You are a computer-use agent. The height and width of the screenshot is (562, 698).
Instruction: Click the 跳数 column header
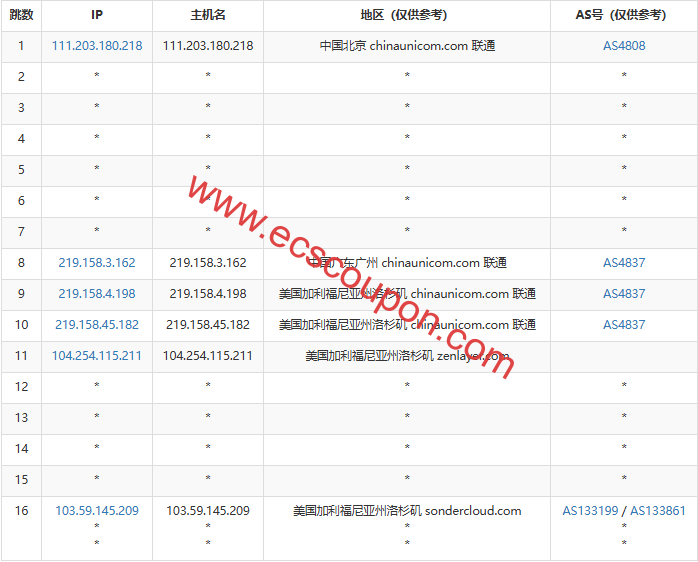[21, 15]
